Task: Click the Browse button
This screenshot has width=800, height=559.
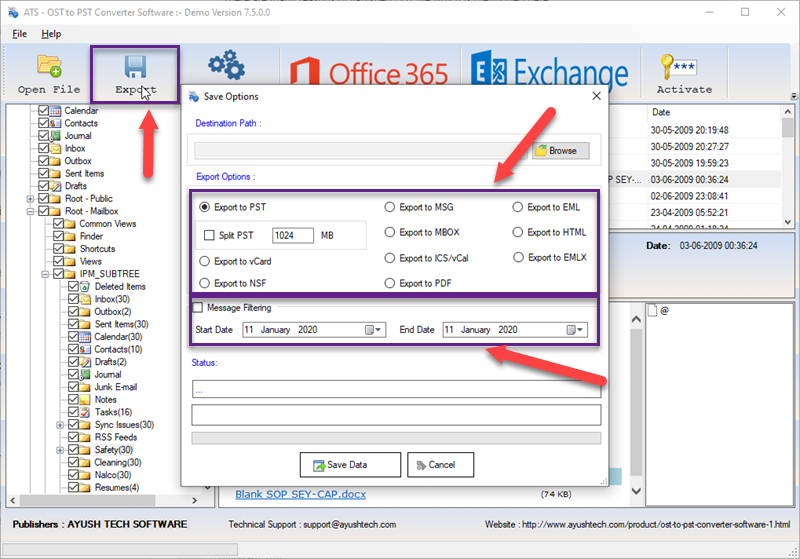Action: tap(560, 151)
